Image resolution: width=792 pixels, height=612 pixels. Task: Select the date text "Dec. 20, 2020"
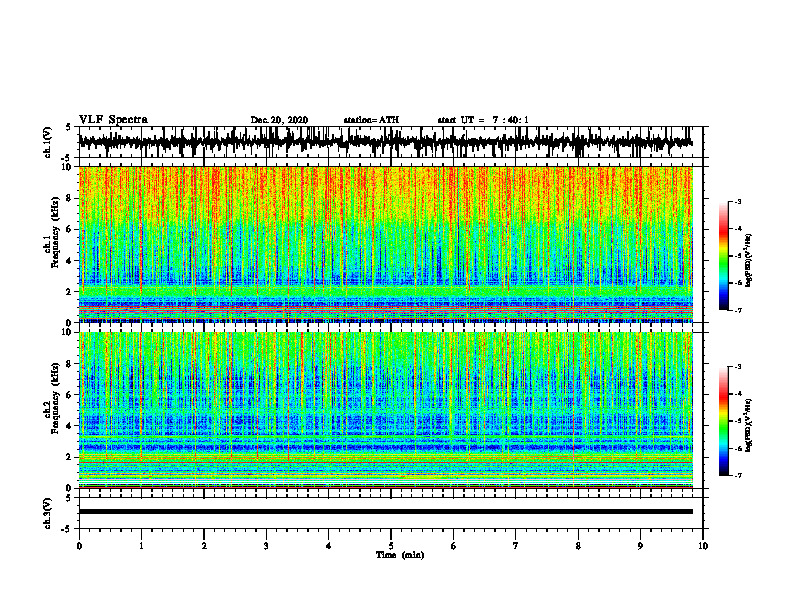tap(279, 120)
